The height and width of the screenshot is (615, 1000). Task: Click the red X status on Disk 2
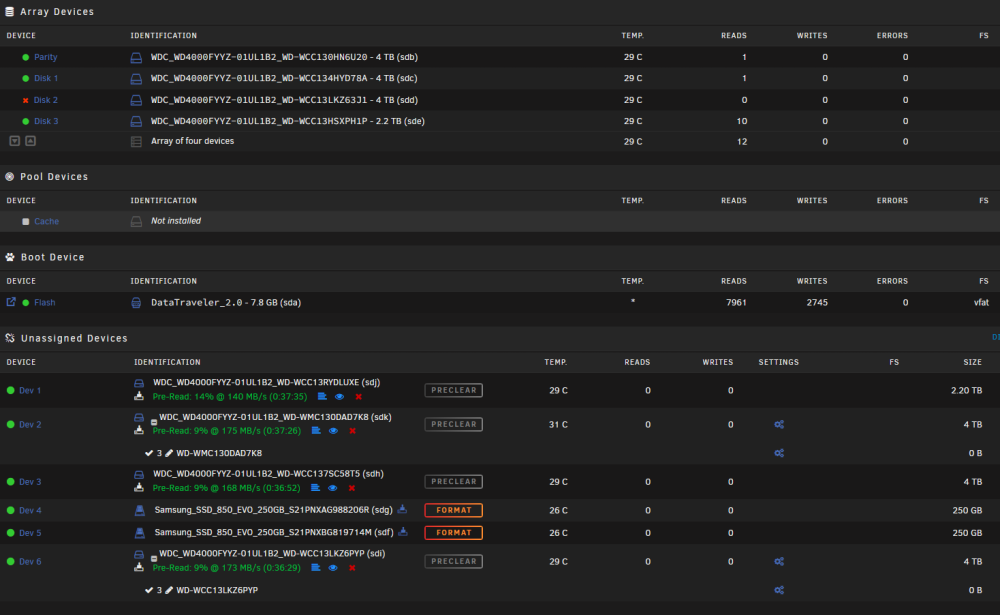[26, 100]
